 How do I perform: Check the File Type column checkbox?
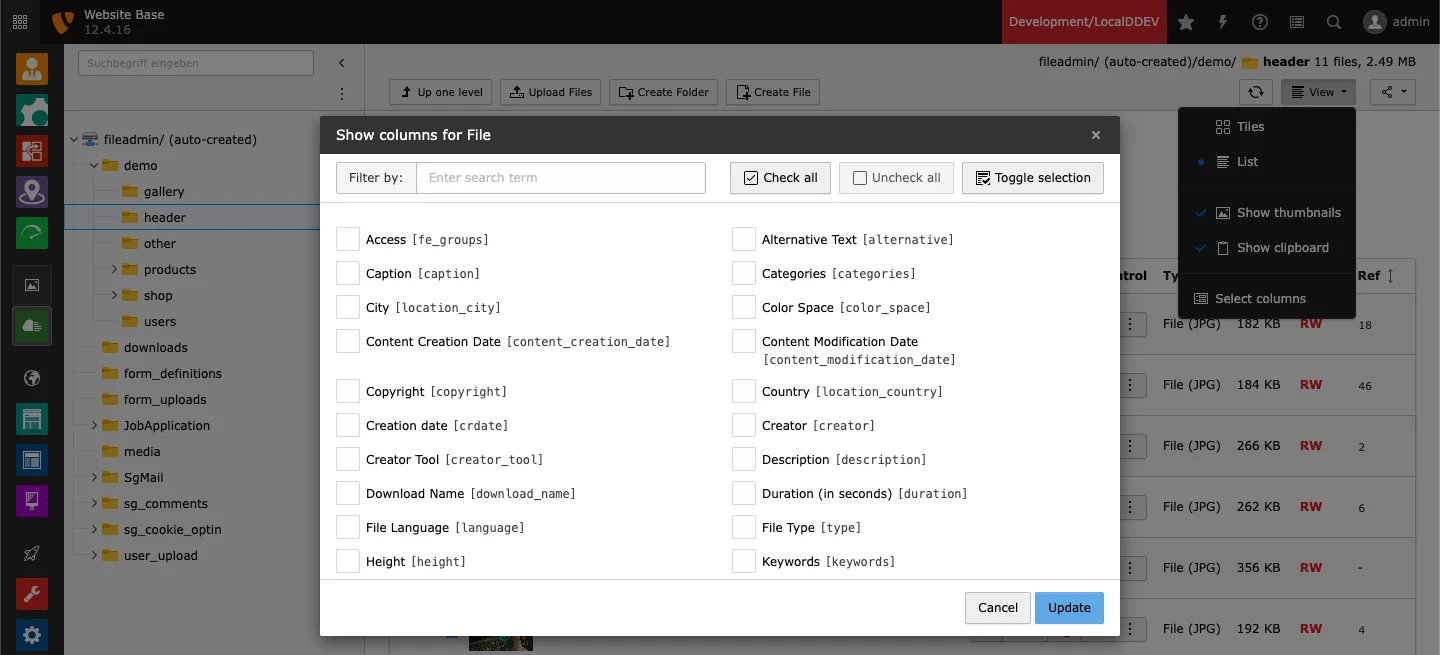pyautogui.click(x=744, y=527)
